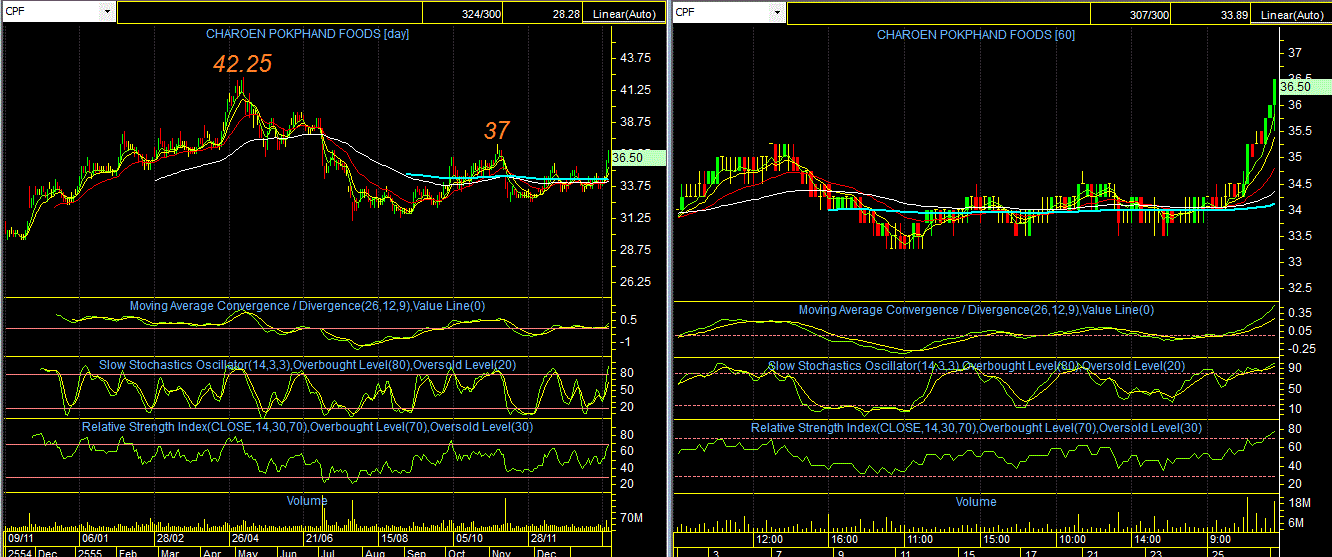The width and height of the screenshot is (1332, 557).
Task: Select the 324/300 bar count field
Action: (462, 14)
